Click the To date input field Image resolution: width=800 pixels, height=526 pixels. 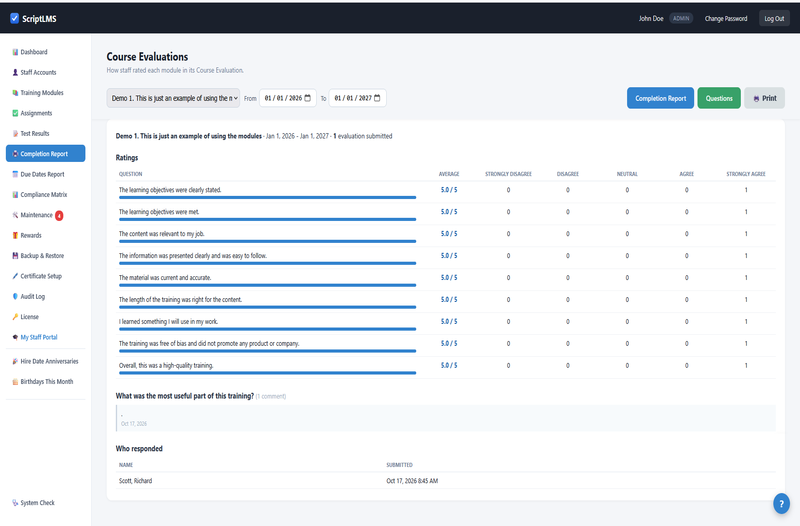click(x=357, y=98)
